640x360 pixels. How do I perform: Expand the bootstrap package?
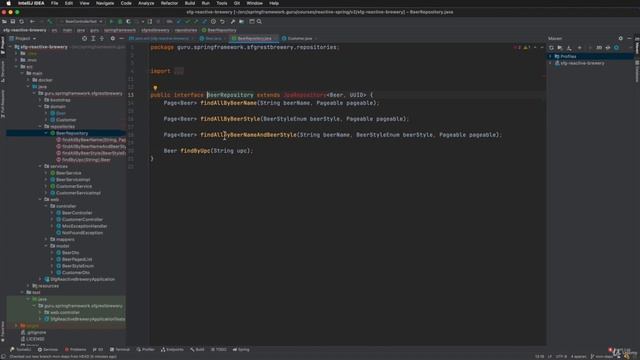(x=40, y=100)
